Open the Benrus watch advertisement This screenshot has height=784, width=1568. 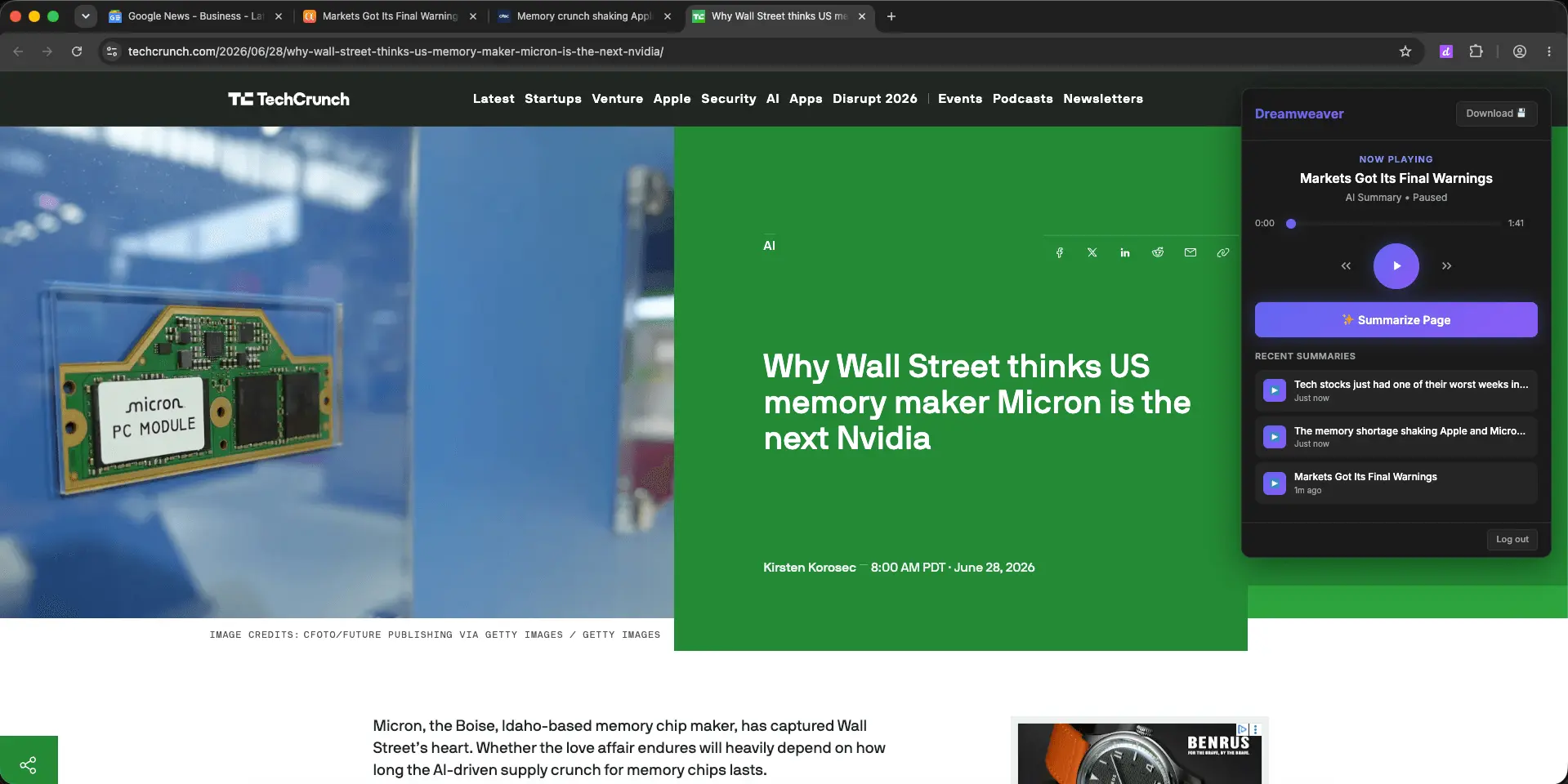coord(1139,753)
